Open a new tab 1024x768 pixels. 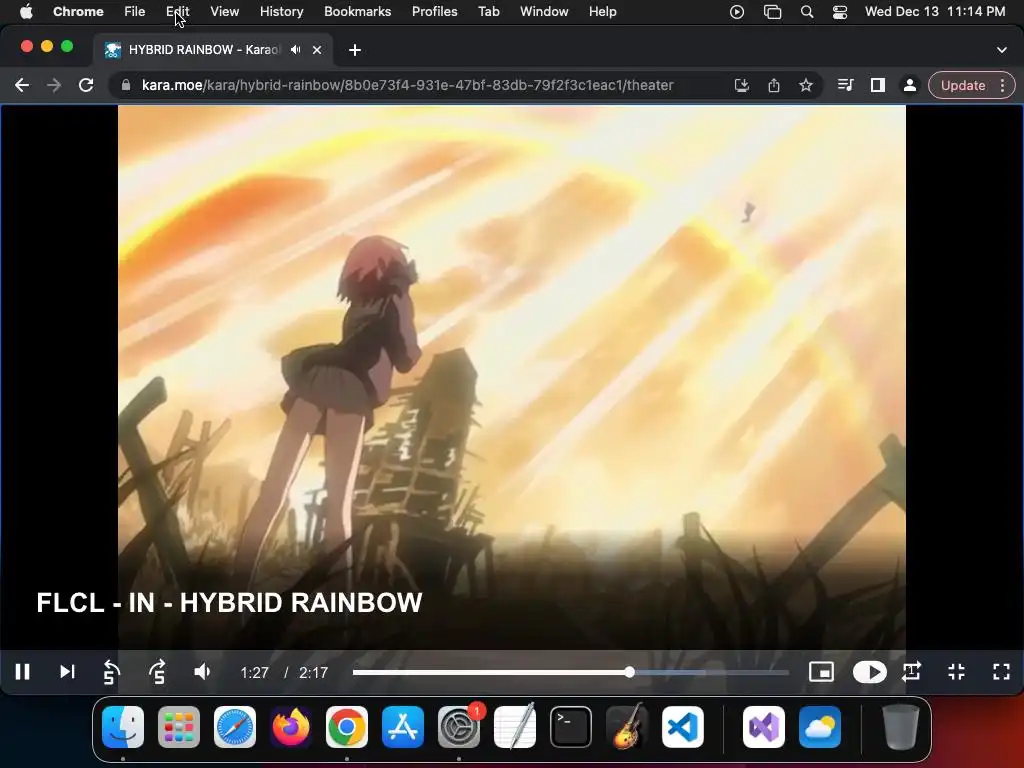coord(355,50)
